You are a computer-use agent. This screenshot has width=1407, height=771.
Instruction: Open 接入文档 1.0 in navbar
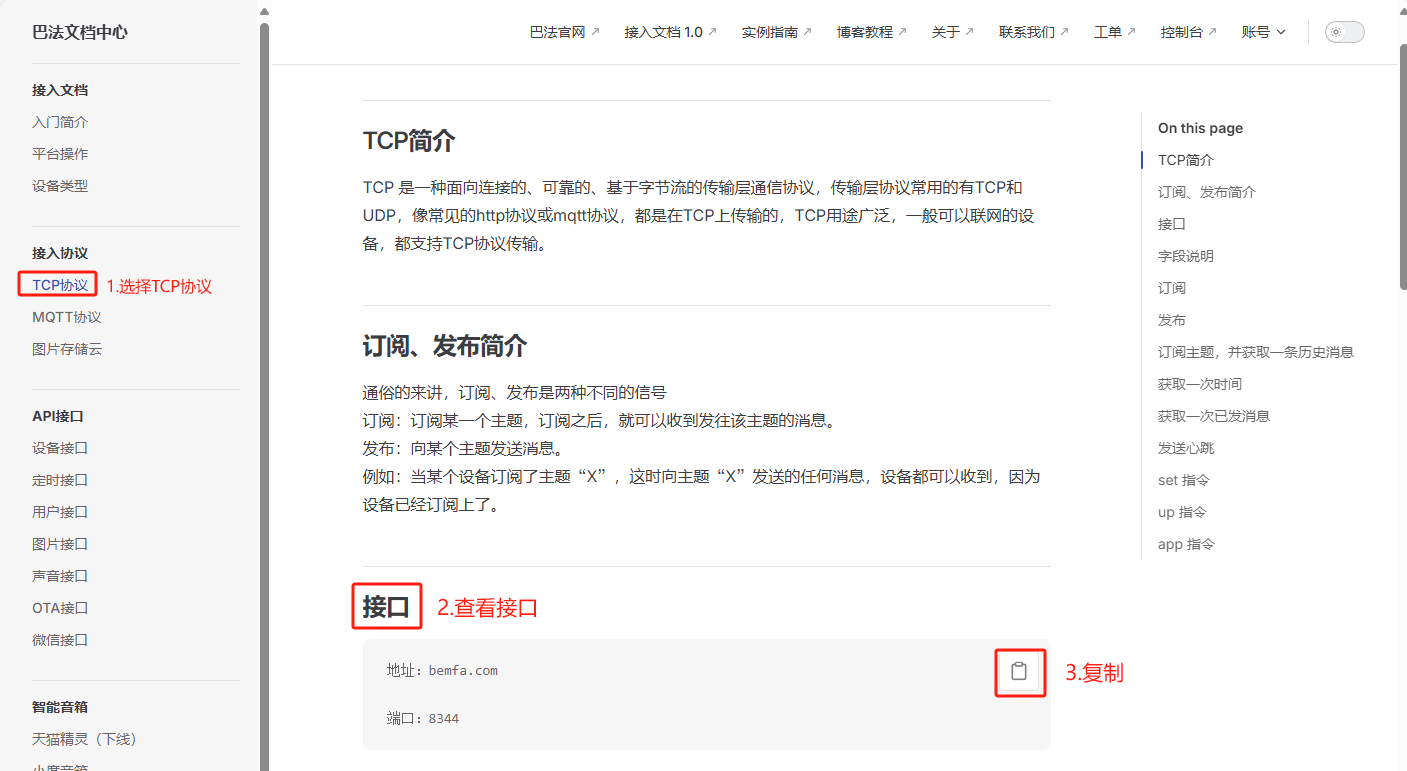tap(670, 32)
